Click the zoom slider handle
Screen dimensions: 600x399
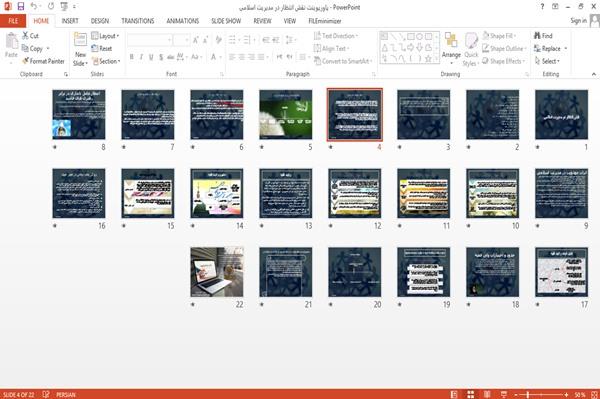[x=528, y=394]
